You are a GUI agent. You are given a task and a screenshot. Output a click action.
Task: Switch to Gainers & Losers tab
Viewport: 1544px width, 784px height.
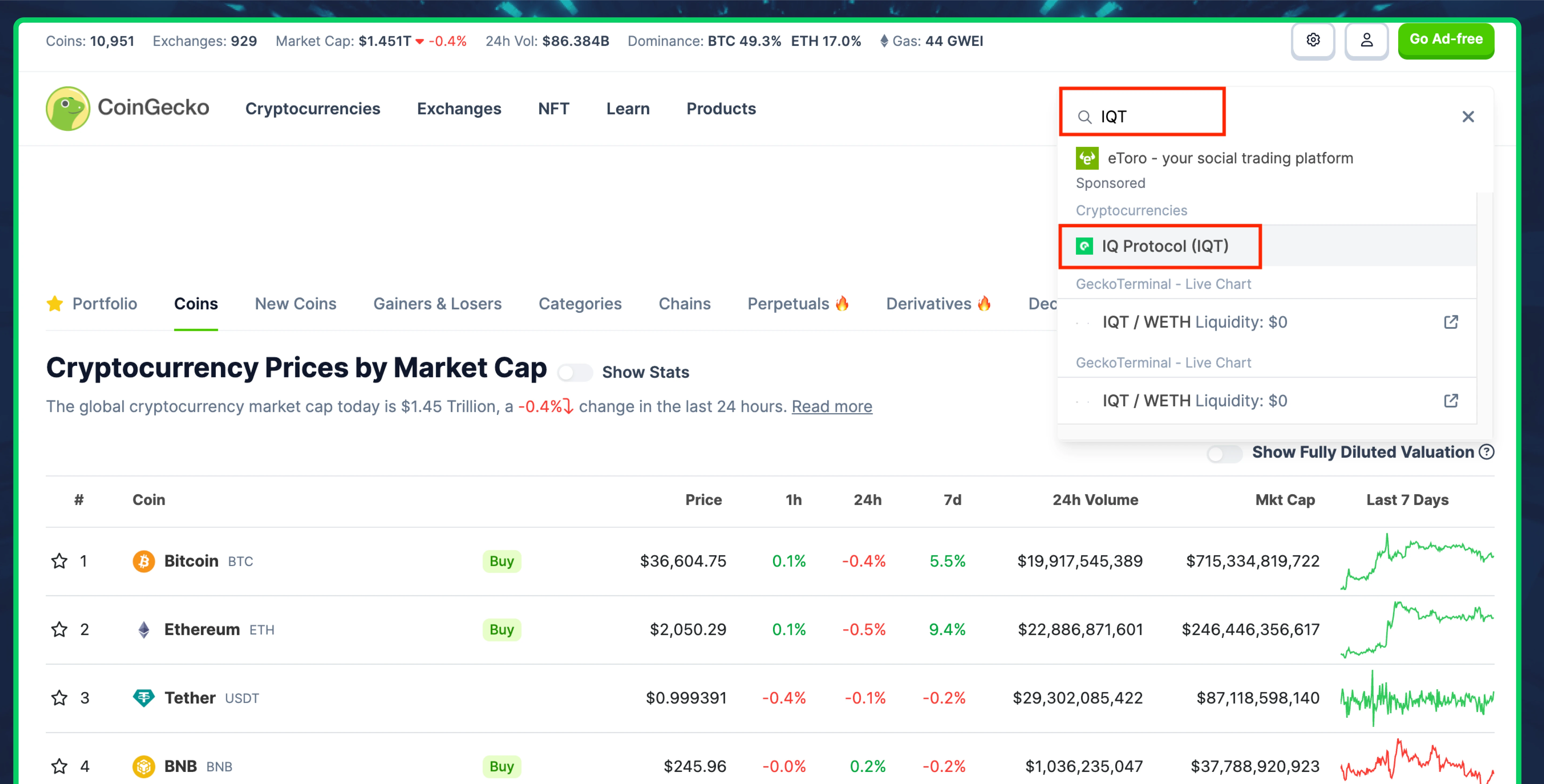point(437,304)
